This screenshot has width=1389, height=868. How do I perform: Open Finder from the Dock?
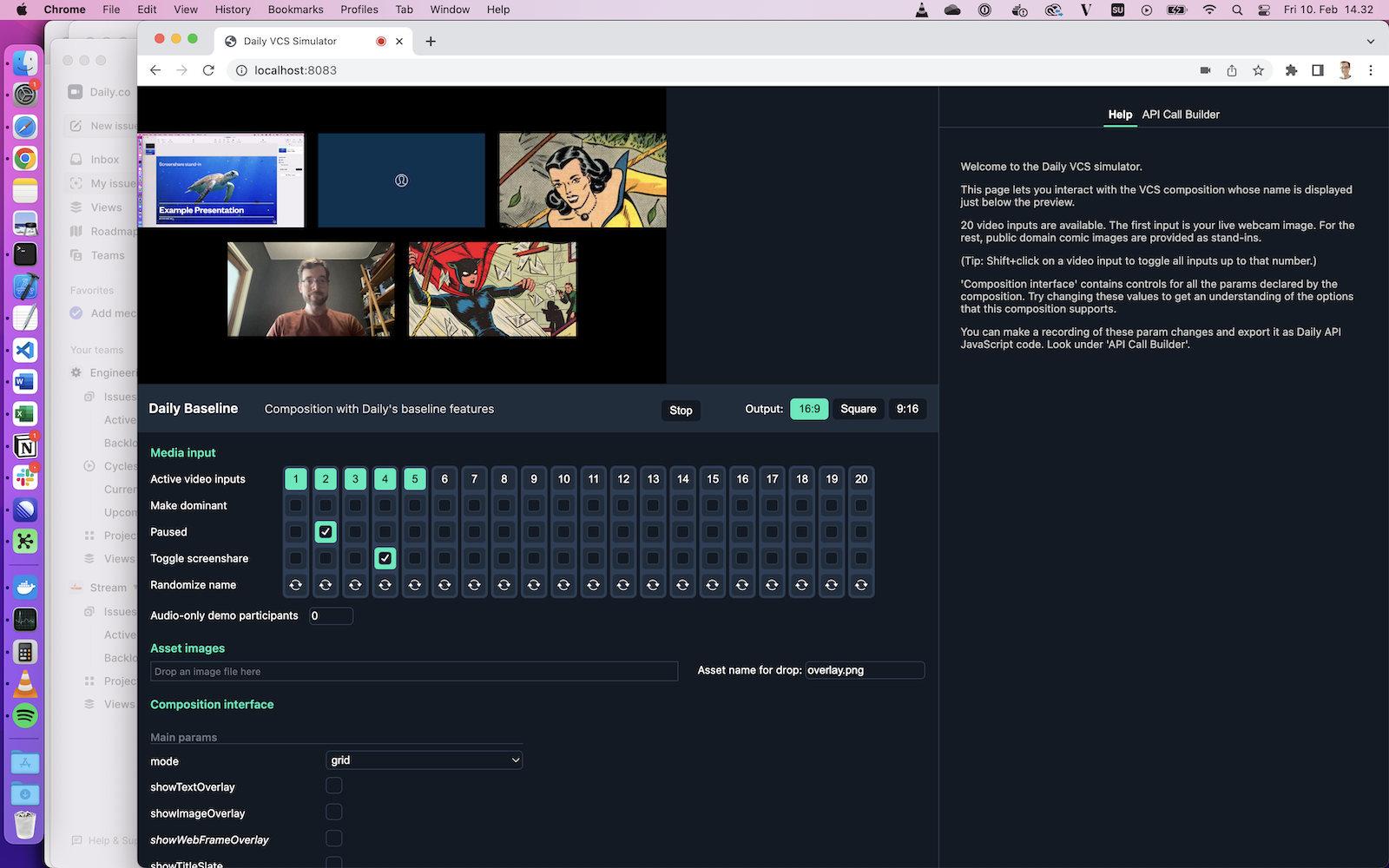[25, 62]
